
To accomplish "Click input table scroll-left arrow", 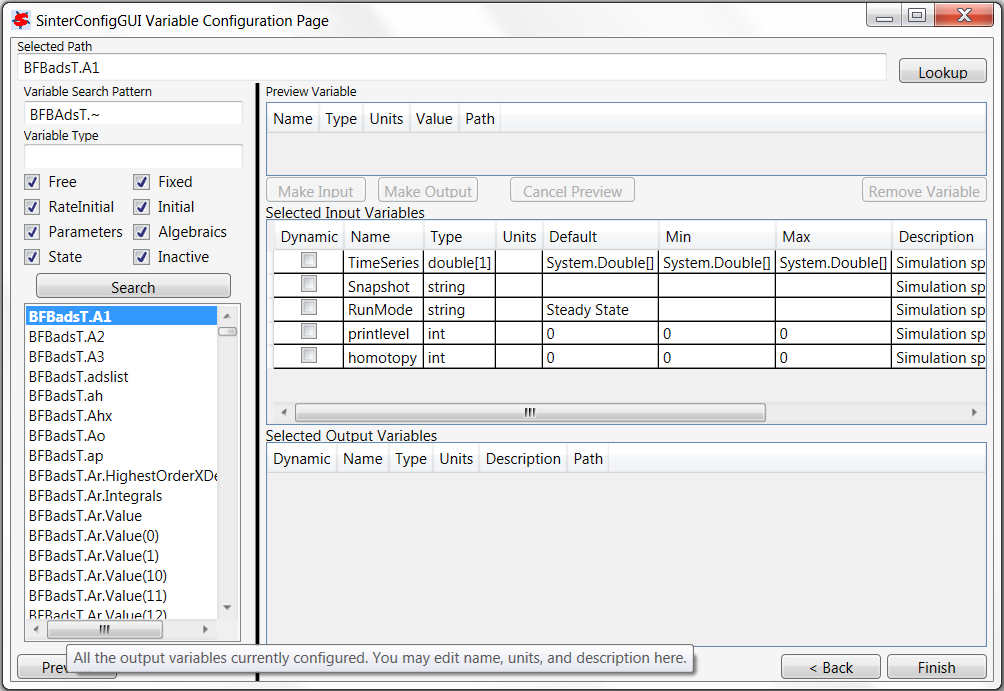I will click(283, 412).
